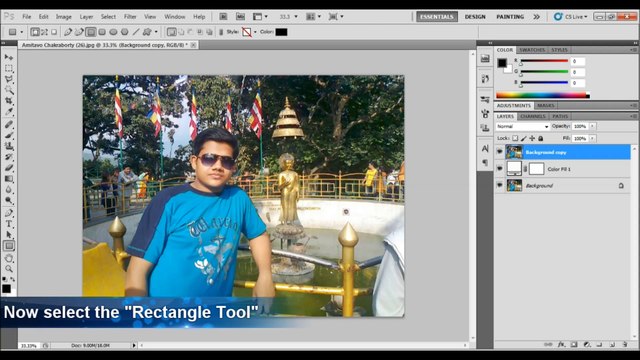Select the Gradient tool
The width and height of the screenshot is (640, 360).
point(9,179)
